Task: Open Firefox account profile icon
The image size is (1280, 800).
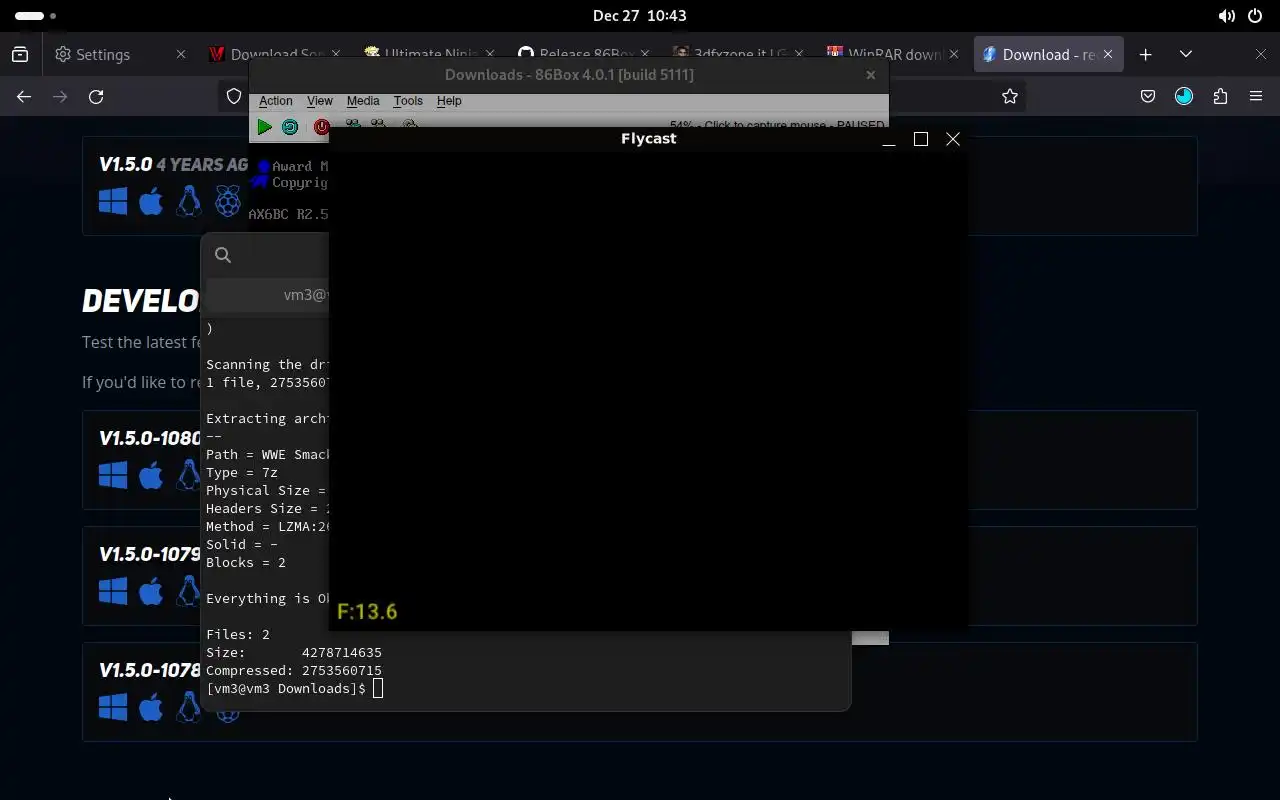Action: point(1184,96)
